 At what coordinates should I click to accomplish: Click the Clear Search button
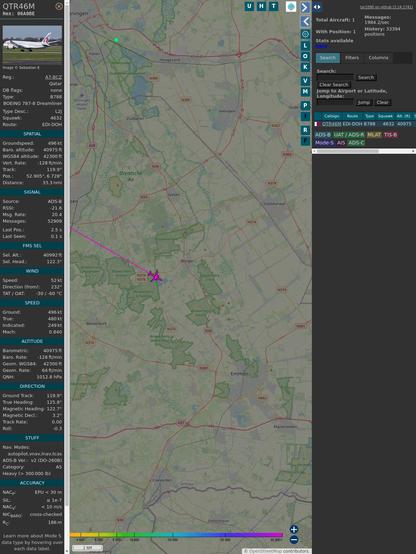click(x=334, y=85)
